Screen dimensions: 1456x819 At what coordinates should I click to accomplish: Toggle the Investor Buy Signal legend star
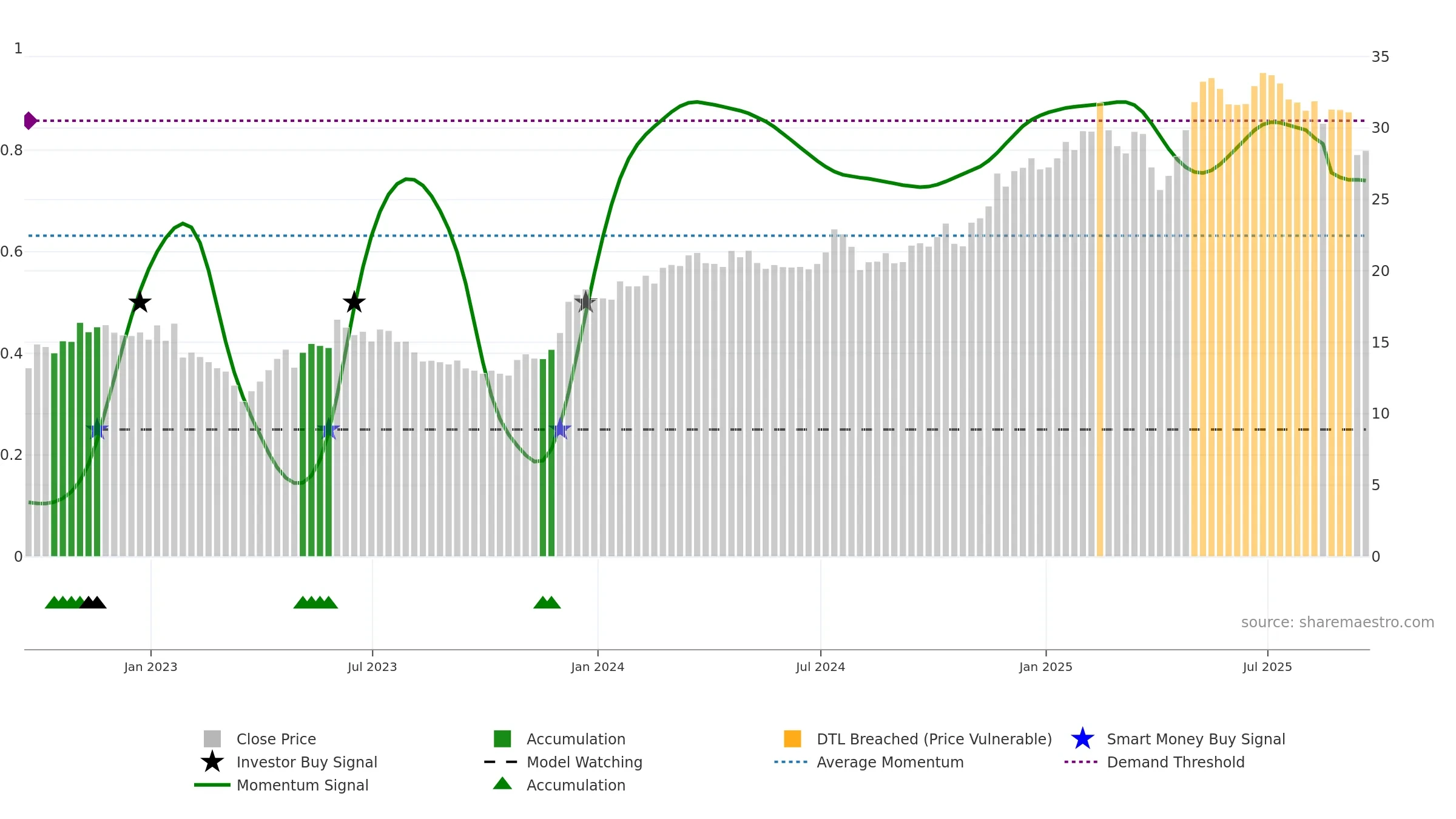[x=212, y=762]
